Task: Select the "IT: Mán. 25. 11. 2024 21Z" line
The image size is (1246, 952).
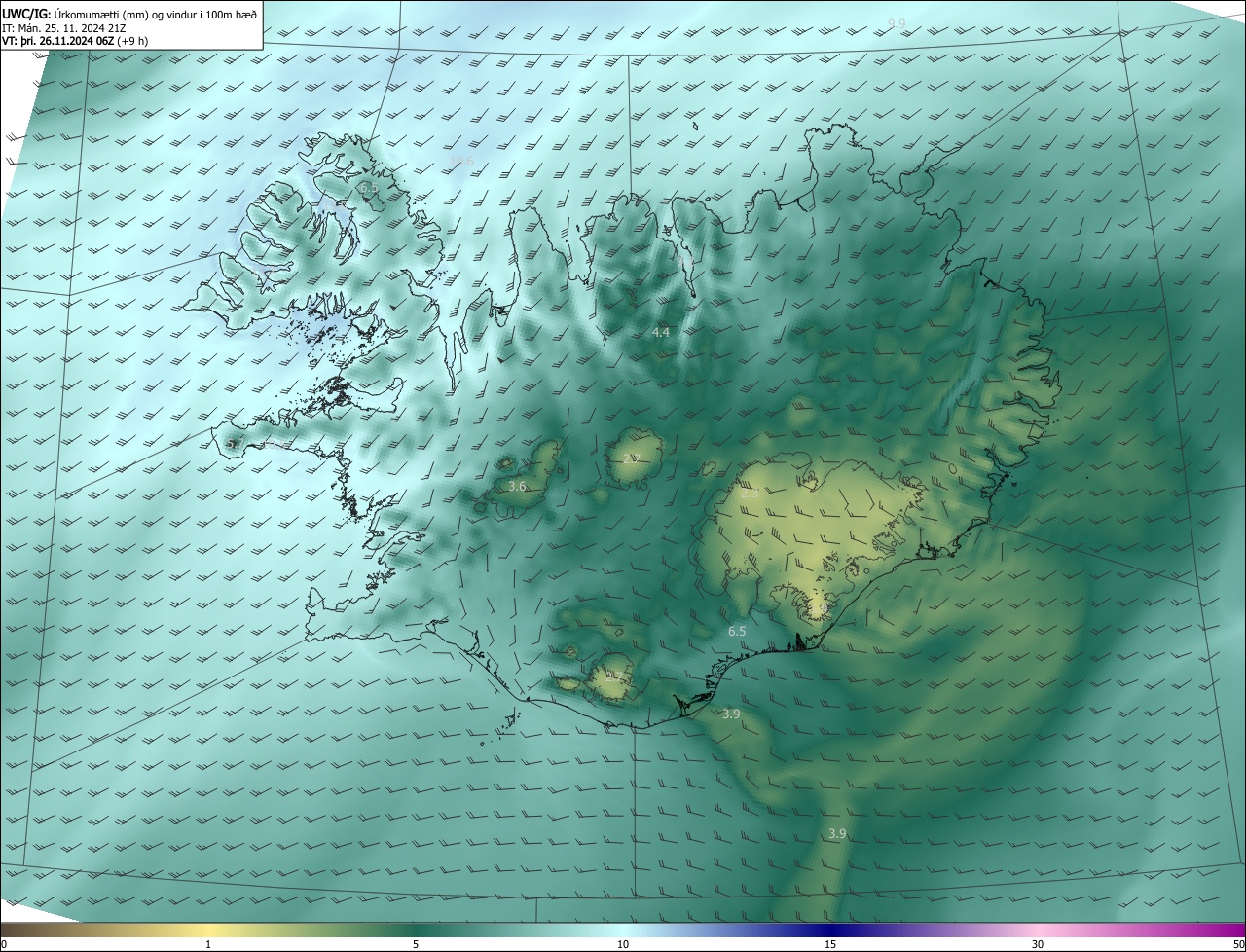Action: [64, 28]
